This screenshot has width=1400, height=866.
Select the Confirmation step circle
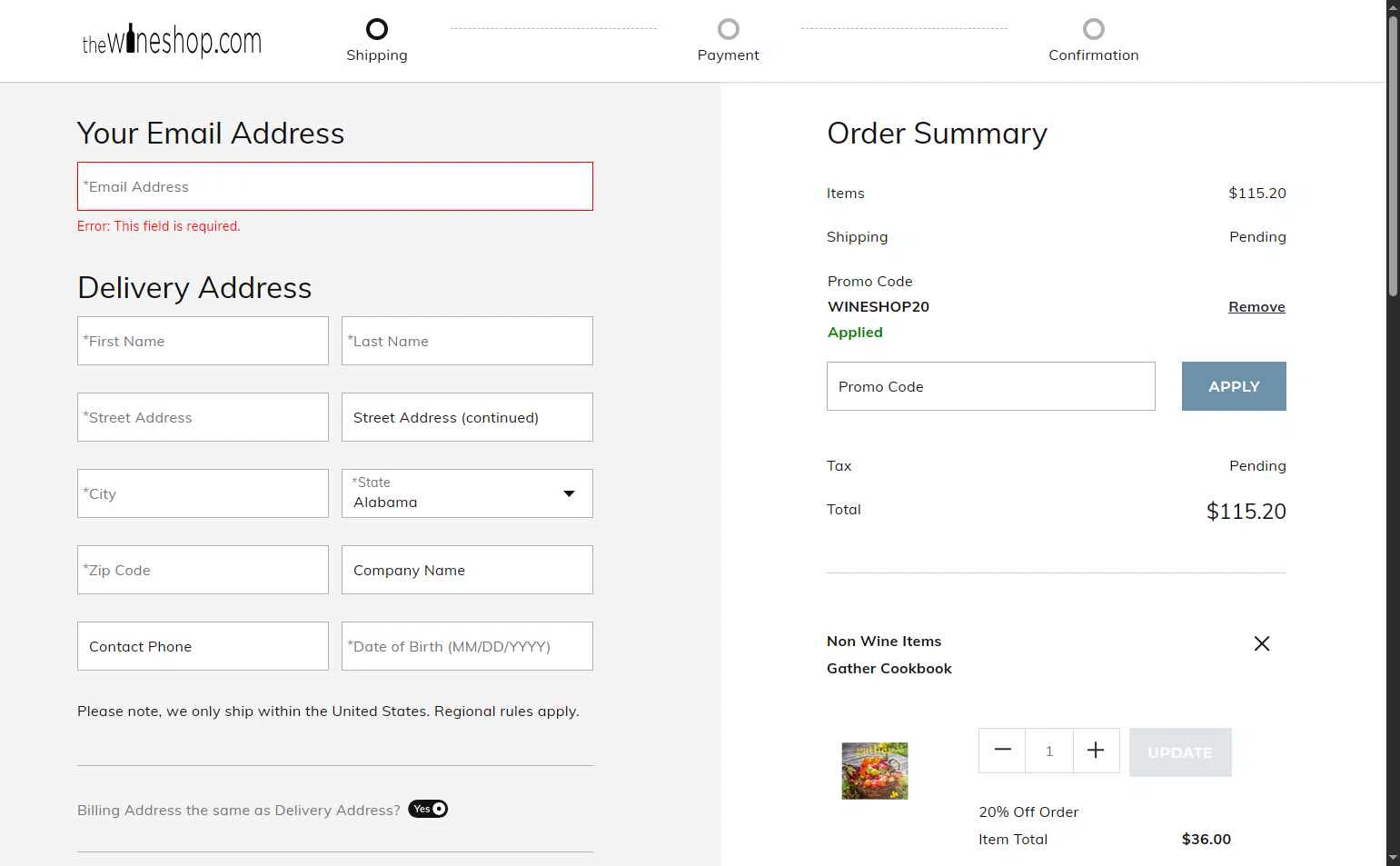click(1094, 29)
